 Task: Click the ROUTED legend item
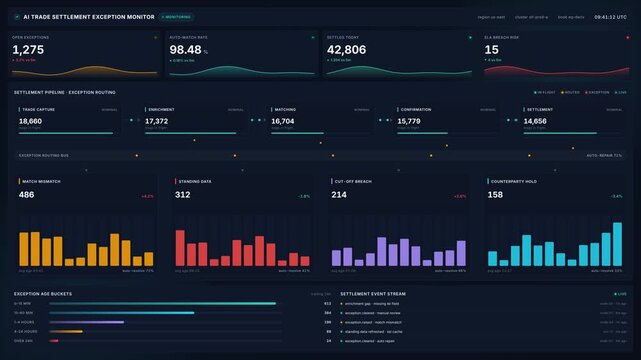570,92
